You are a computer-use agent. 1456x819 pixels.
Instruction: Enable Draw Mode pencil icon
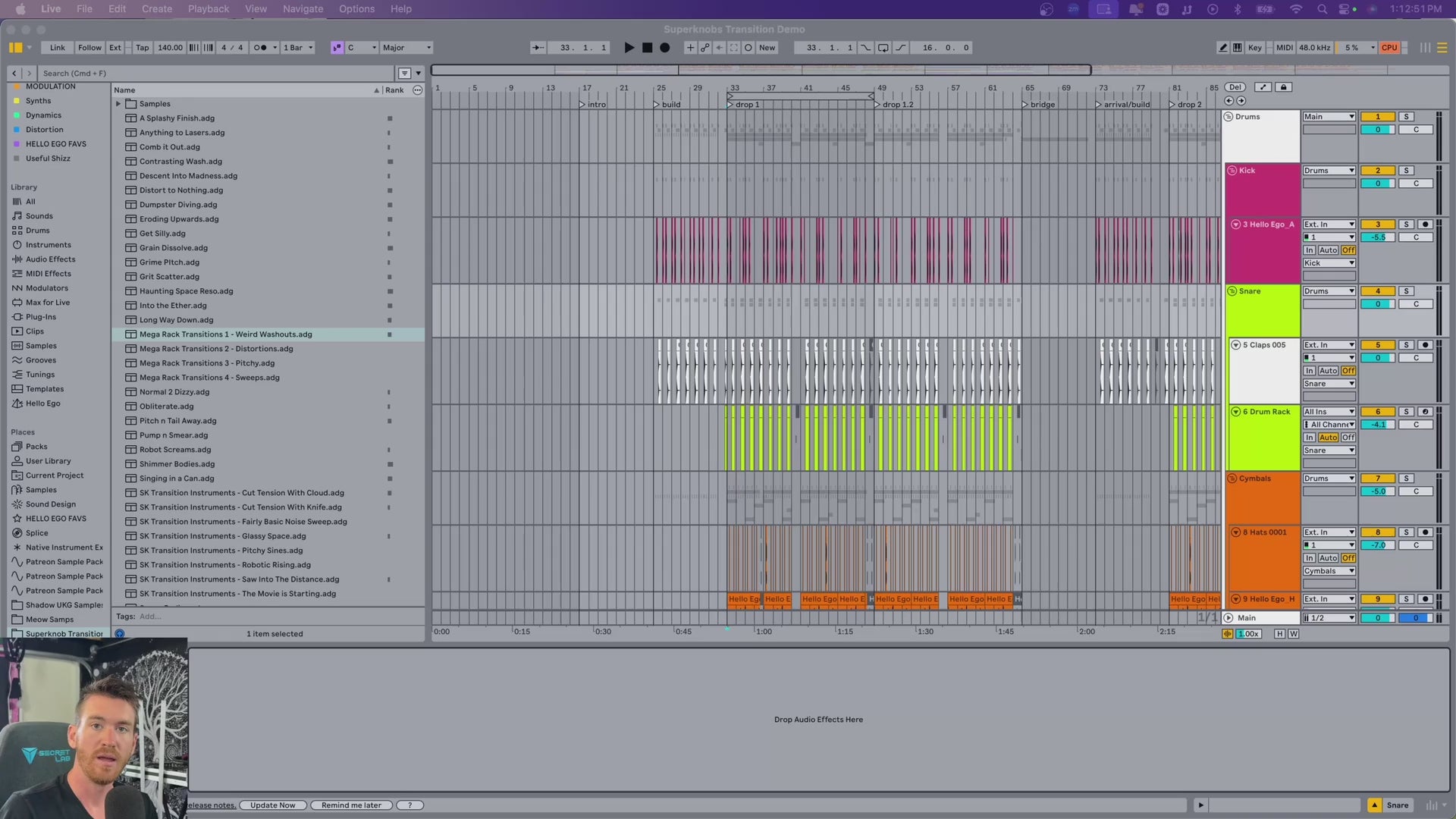click(x=1222, y=48)
